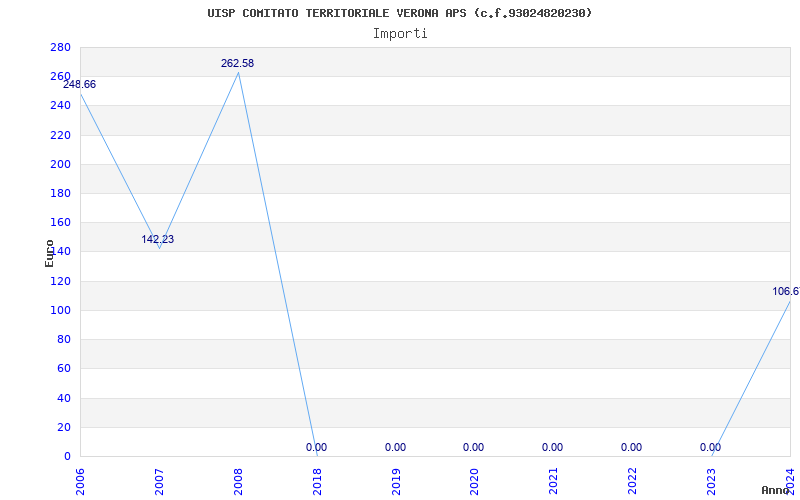This screenshot has width=800, height=500.
Task: Click the 2008 peak point on the line
Action: click(x=238, y=72)
